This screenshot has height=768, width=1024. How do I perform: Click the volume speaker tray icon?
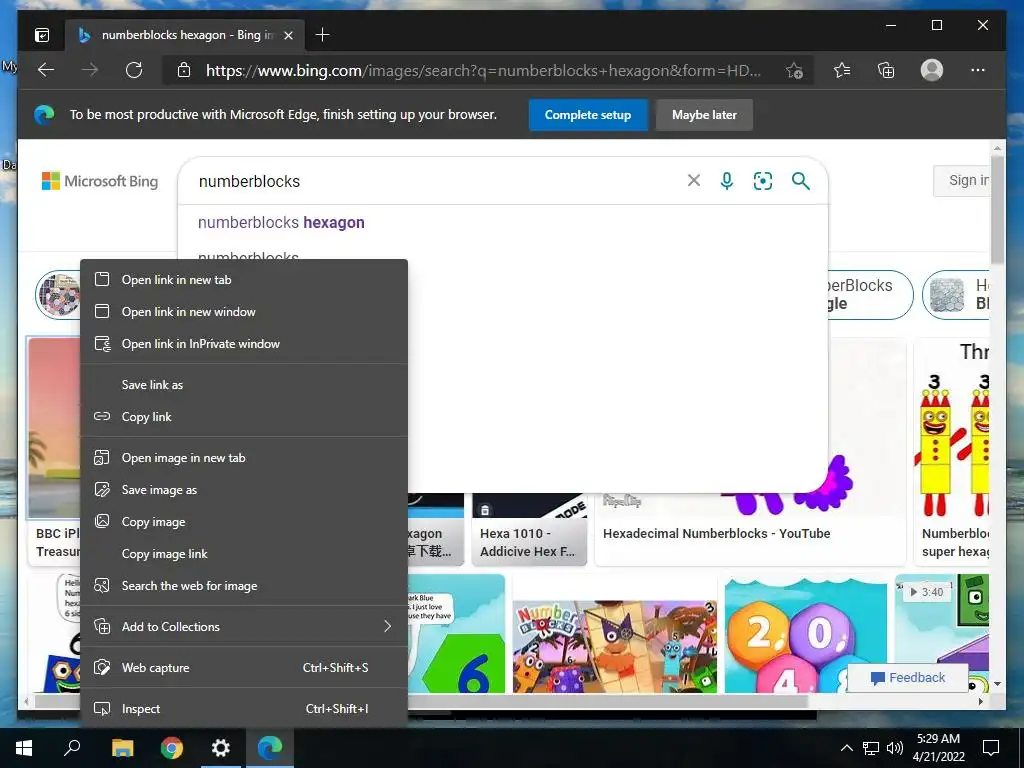click(895, 748)
